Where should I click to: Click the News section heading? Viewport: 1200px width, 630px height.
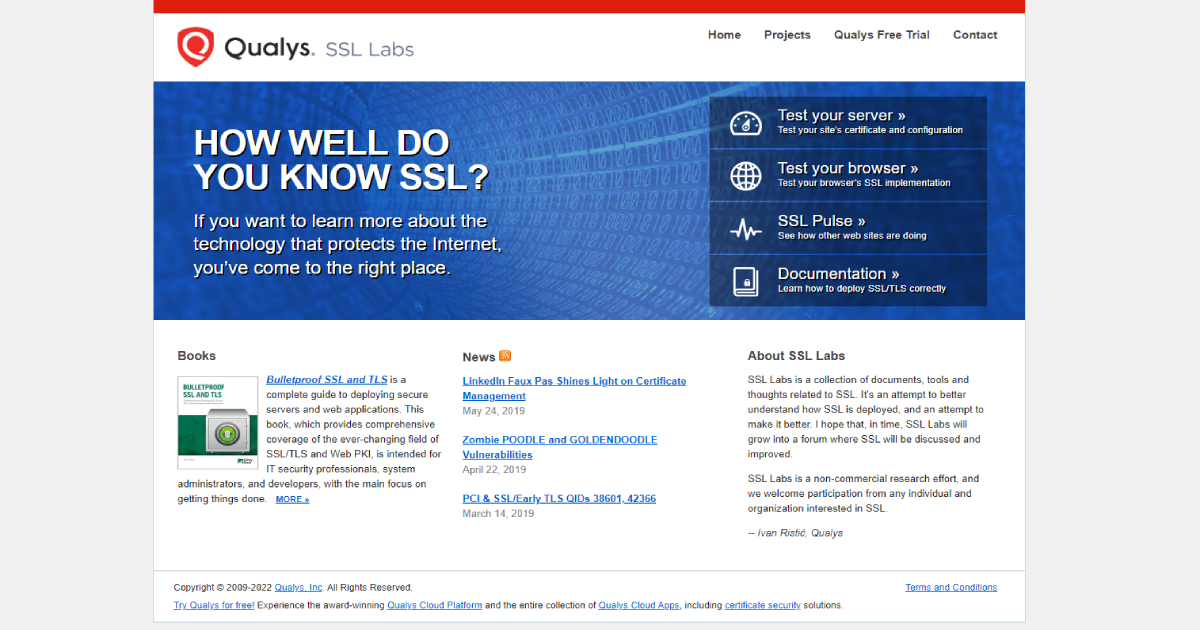coord(479,357)
